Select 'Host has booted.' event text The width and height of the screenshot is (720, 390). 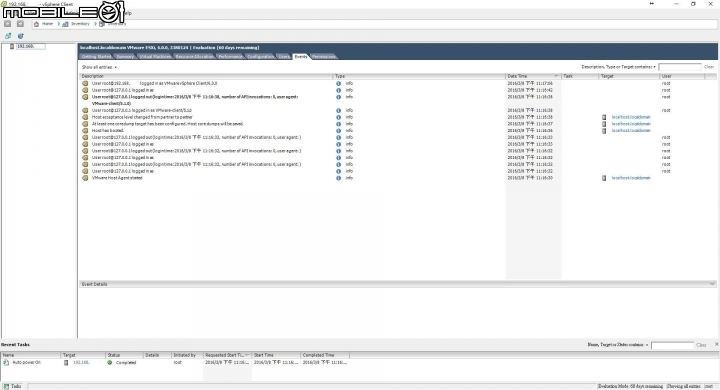point(108,131)
